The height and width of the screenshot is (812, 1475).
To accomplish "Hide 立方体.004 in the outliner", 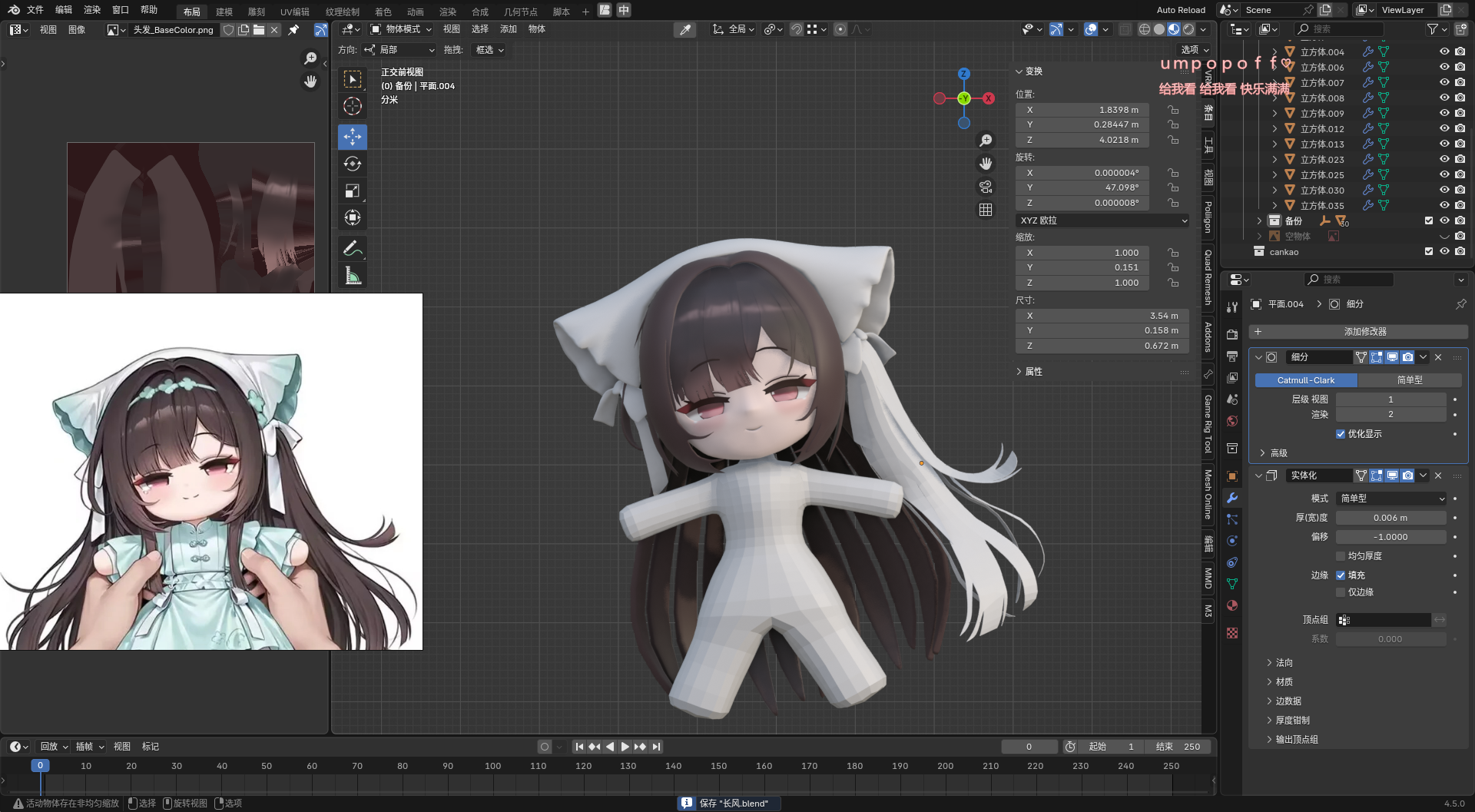I will pyautogui.click(x=1444, y=51).
